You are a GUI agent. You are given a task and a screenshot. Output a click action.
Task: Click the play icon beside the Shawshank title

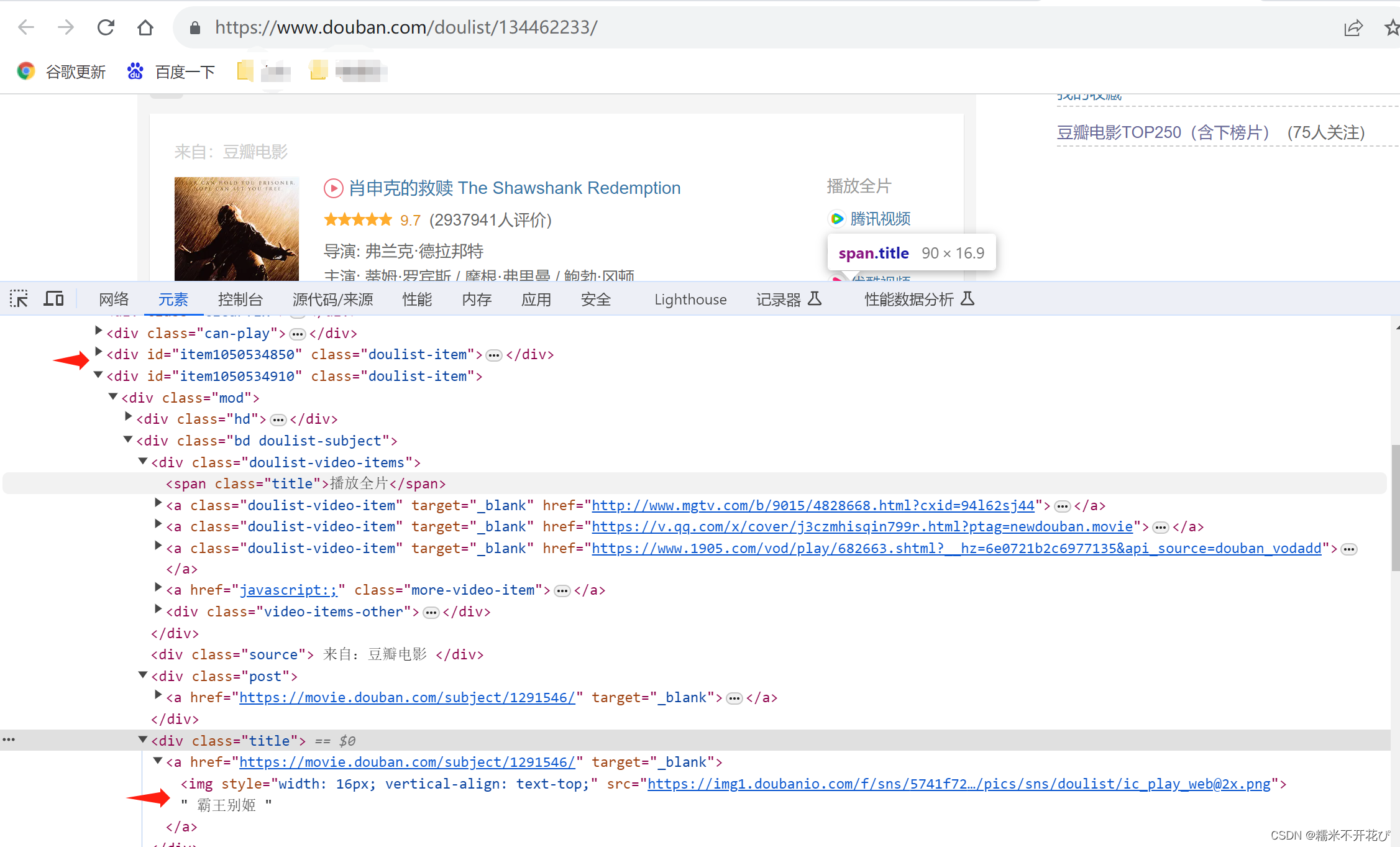[334, 188]
